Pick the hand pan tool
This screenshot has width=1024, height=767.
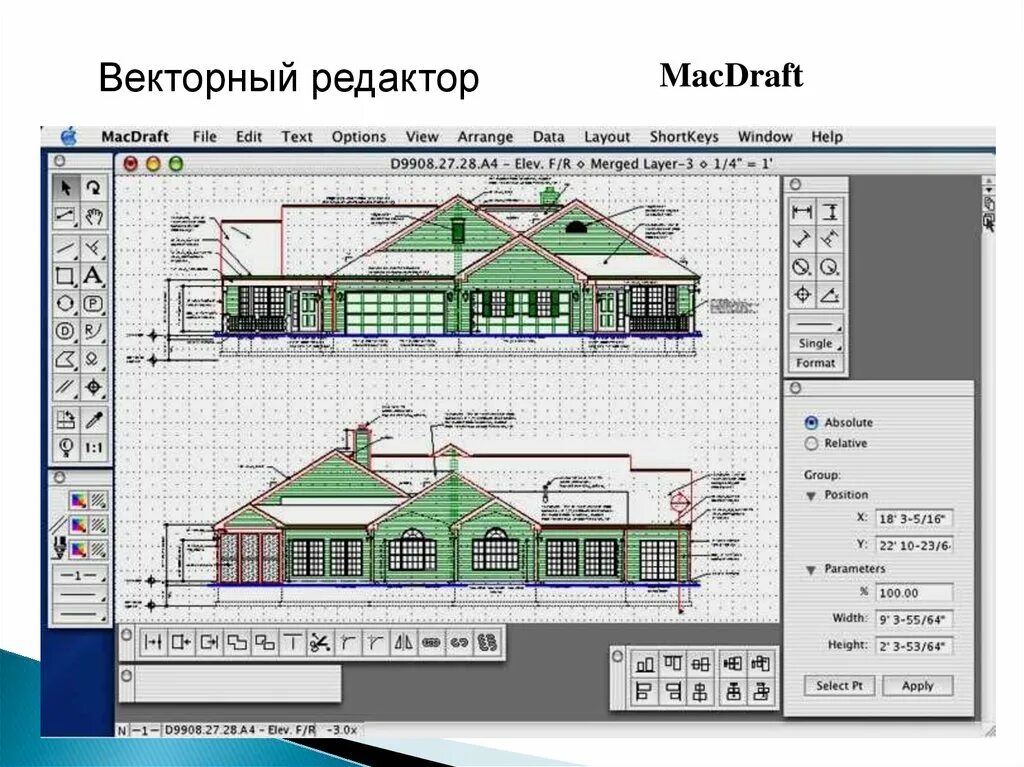point(93,216)
